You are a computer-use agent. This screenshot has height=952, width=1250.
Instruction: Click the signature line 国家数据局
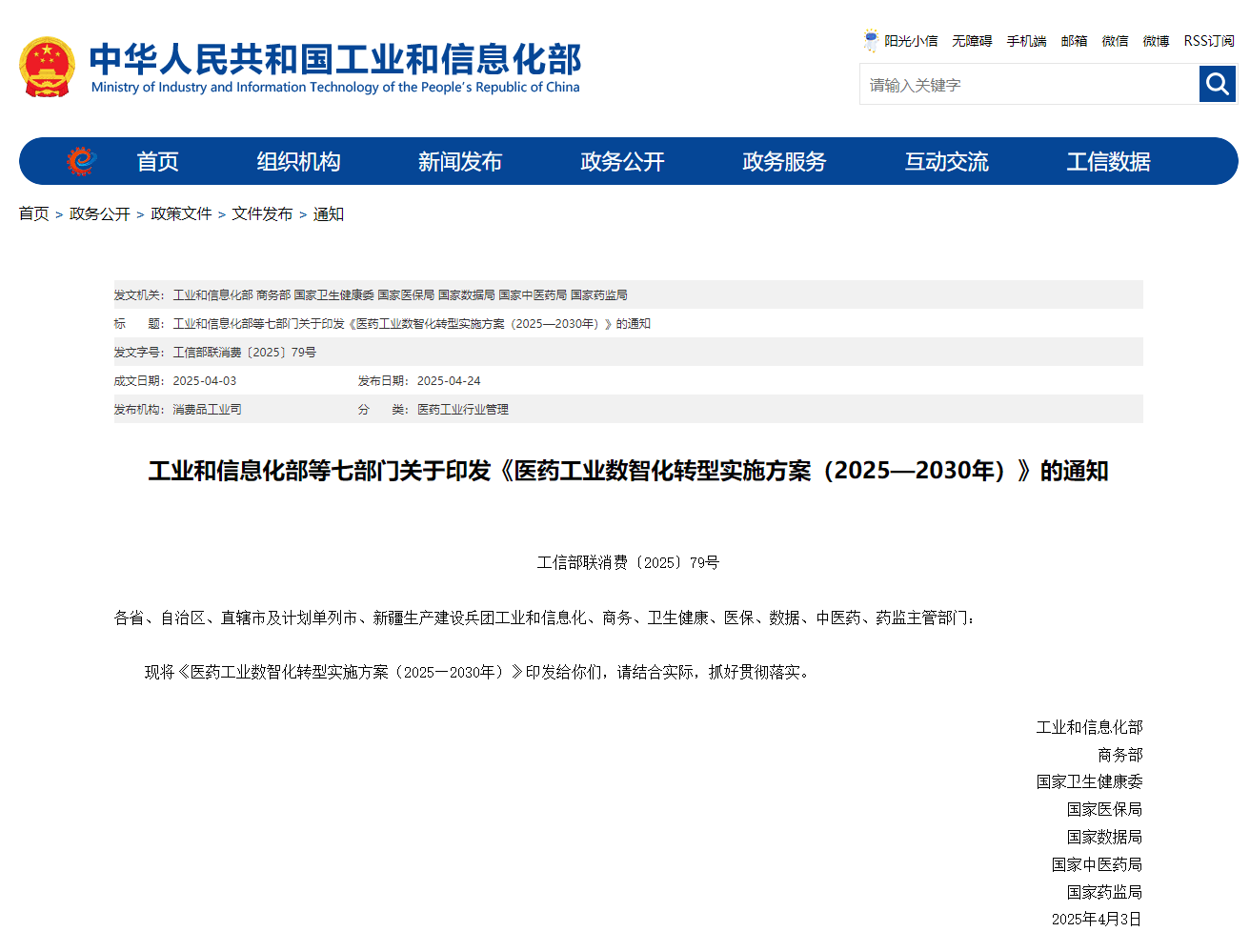pyautogui.click(x=1105, y=837)
